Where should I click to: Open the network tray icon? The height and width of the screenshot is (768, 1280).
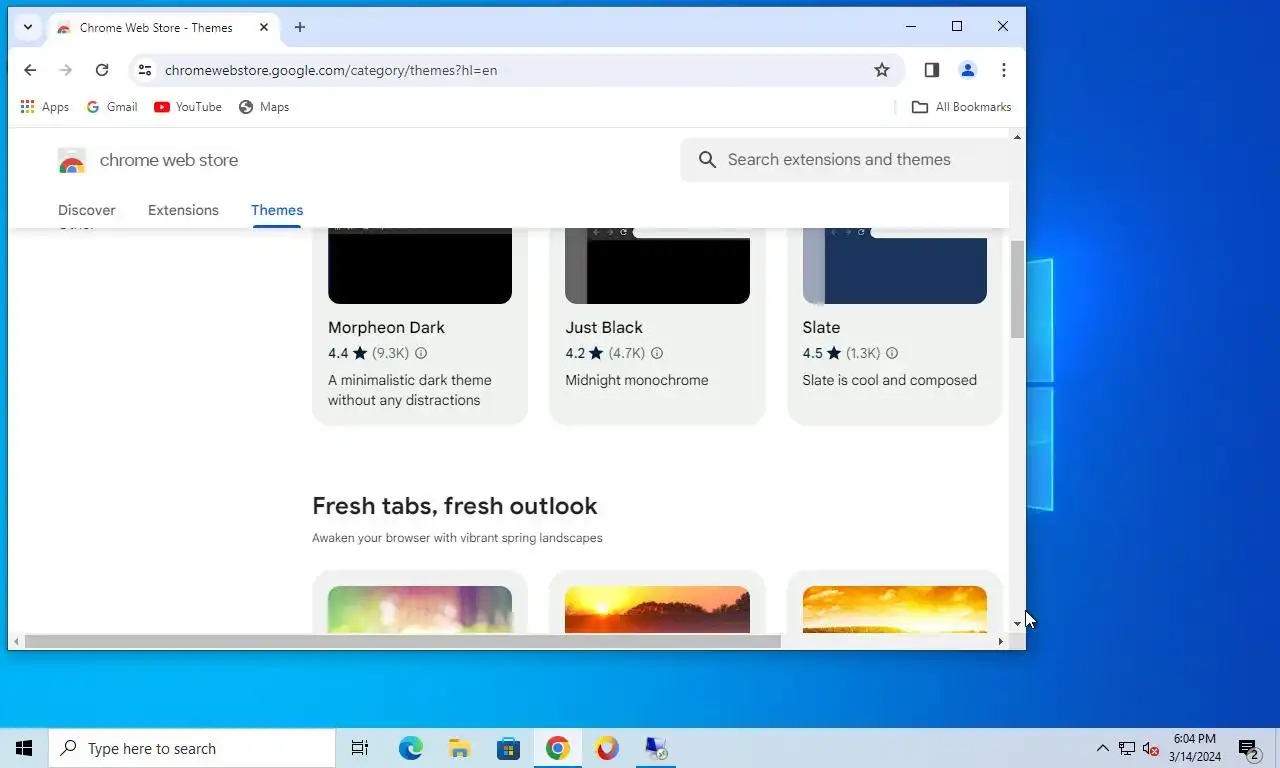[1127, 748]
